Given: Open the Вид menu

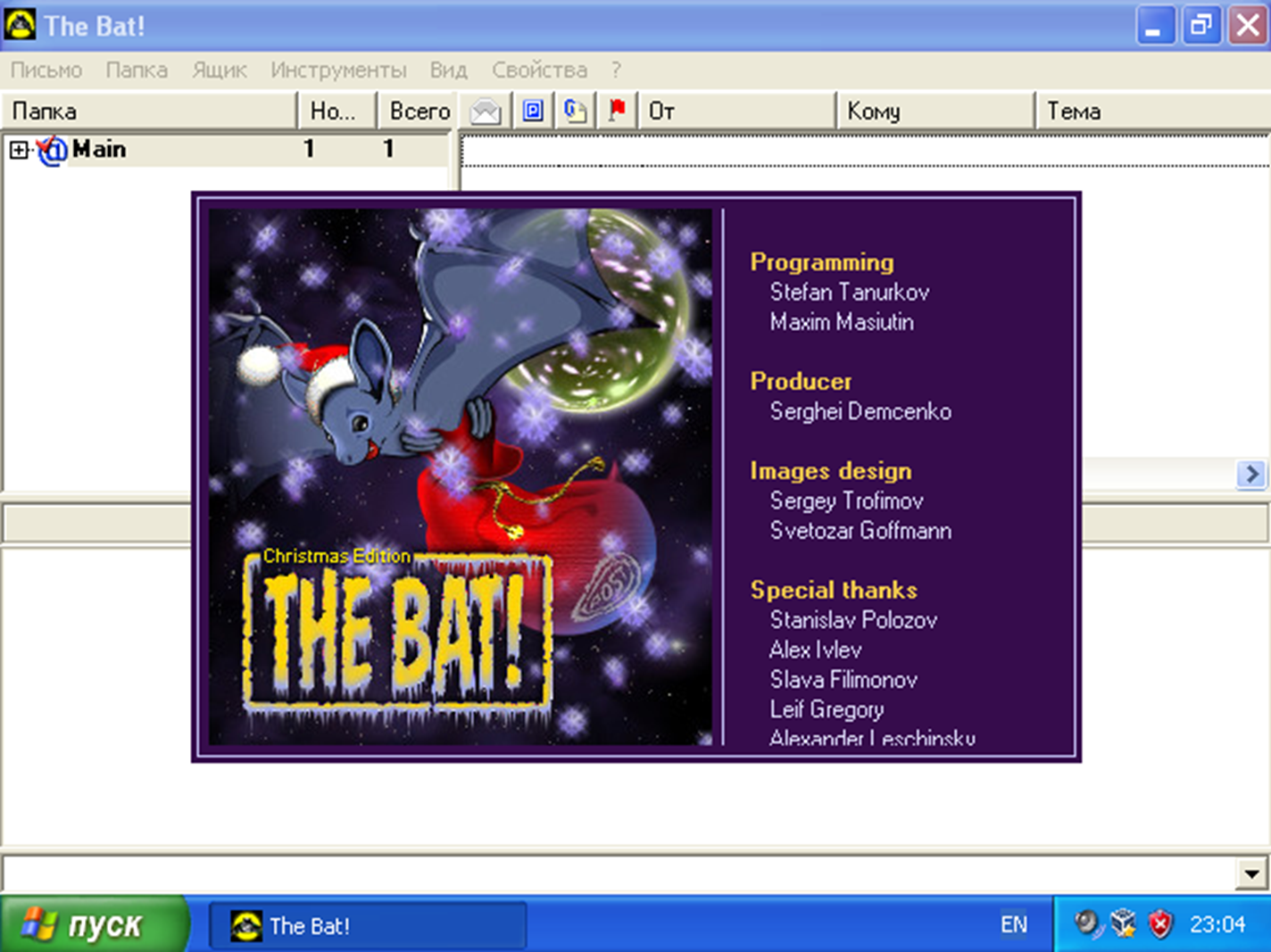Looking at the screenshot, I should 447,70.
